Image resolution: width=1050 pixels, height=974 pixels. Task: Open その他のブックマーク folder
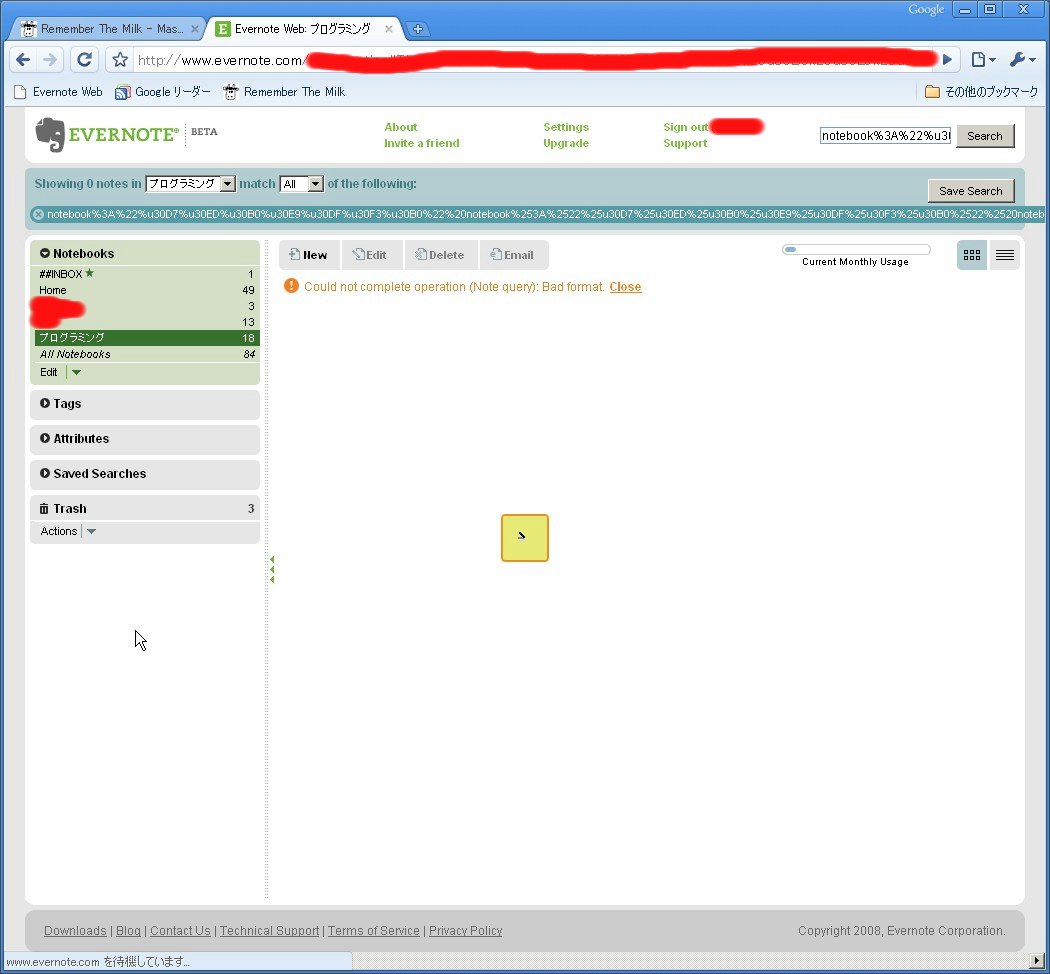coord(981,92)
